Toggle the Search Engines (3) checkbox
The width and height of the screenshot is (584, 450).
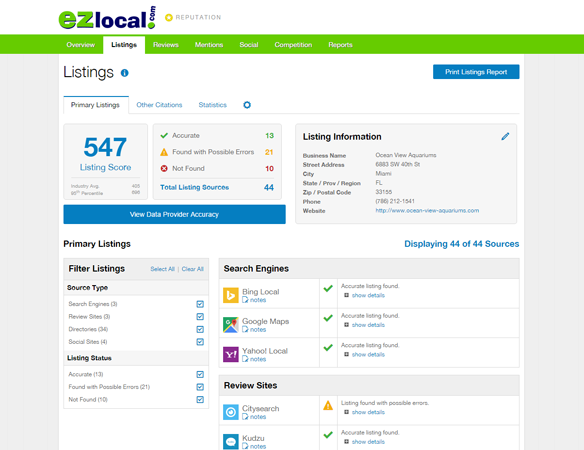point(200,304)
